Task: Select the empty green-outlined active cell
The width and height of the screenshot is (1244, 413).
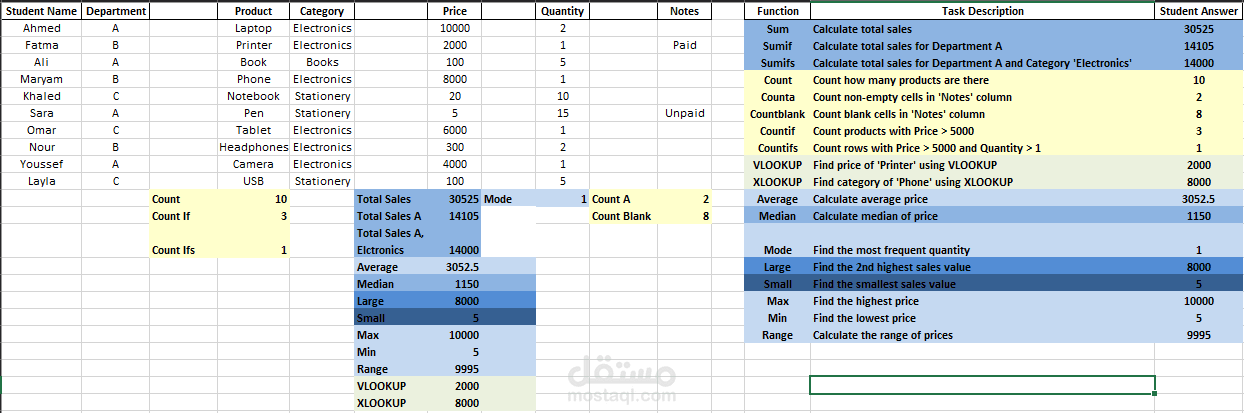Action: [982, 385]
